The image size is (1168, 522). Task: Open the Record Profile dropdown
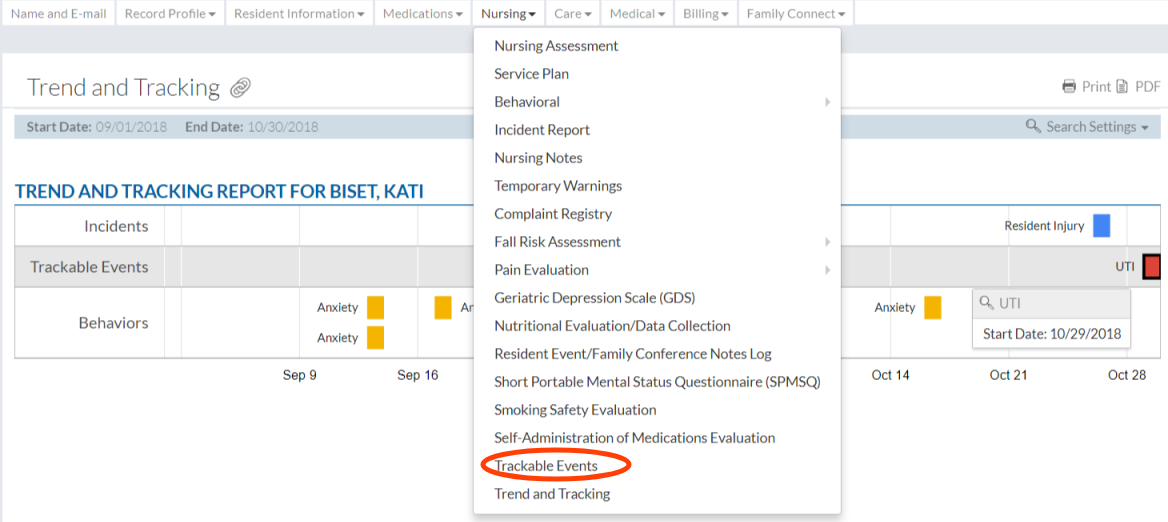[170, 14]
